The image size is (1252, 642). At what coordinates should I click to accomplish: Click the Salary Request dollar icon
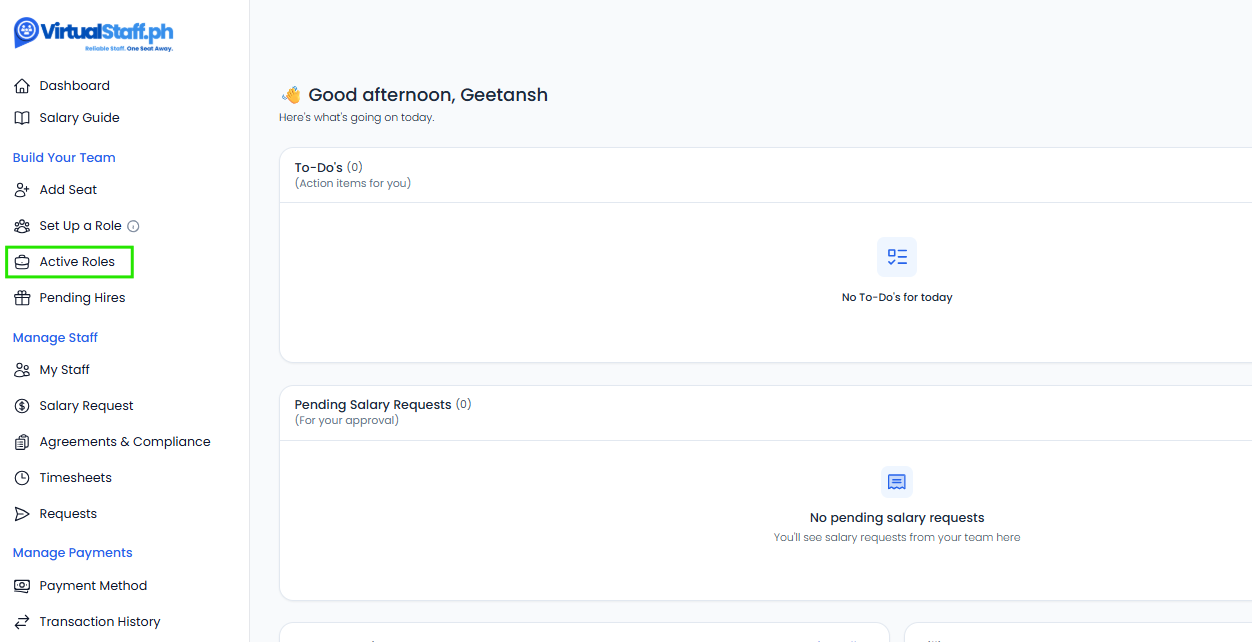[x=22, y=406]
